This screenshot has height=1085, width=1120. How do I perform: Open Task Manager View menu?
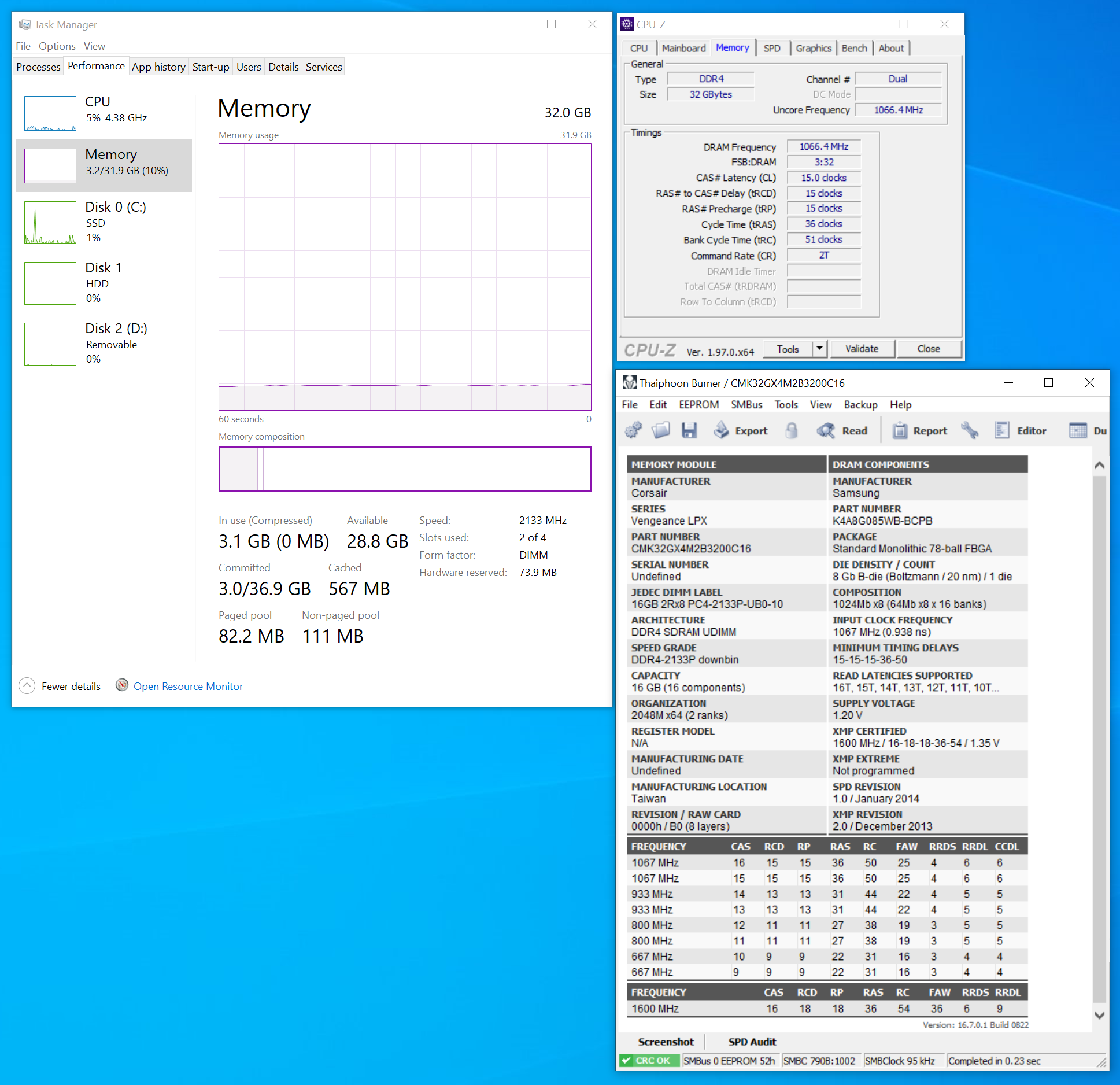coord(94,46)
